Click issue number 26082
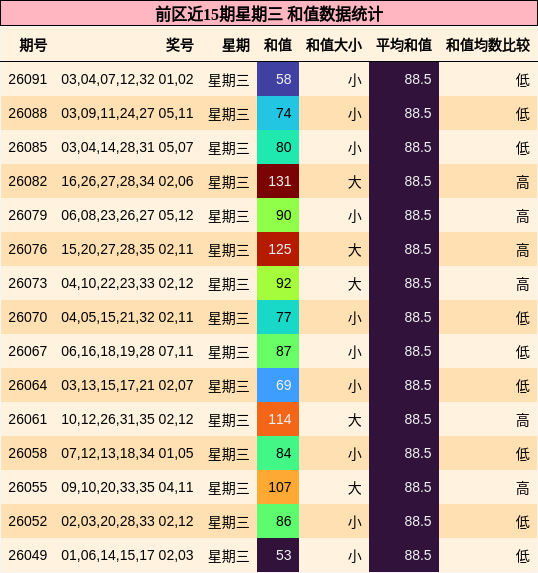Viewport: 538px width, 573px height. tap(28, 181)
